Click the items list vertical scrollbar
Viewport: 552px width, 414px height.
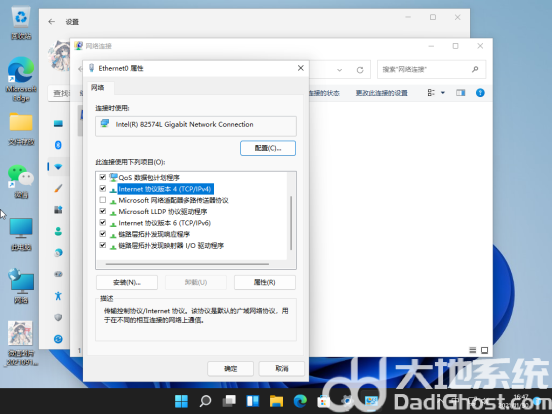[x=291, y=222]
